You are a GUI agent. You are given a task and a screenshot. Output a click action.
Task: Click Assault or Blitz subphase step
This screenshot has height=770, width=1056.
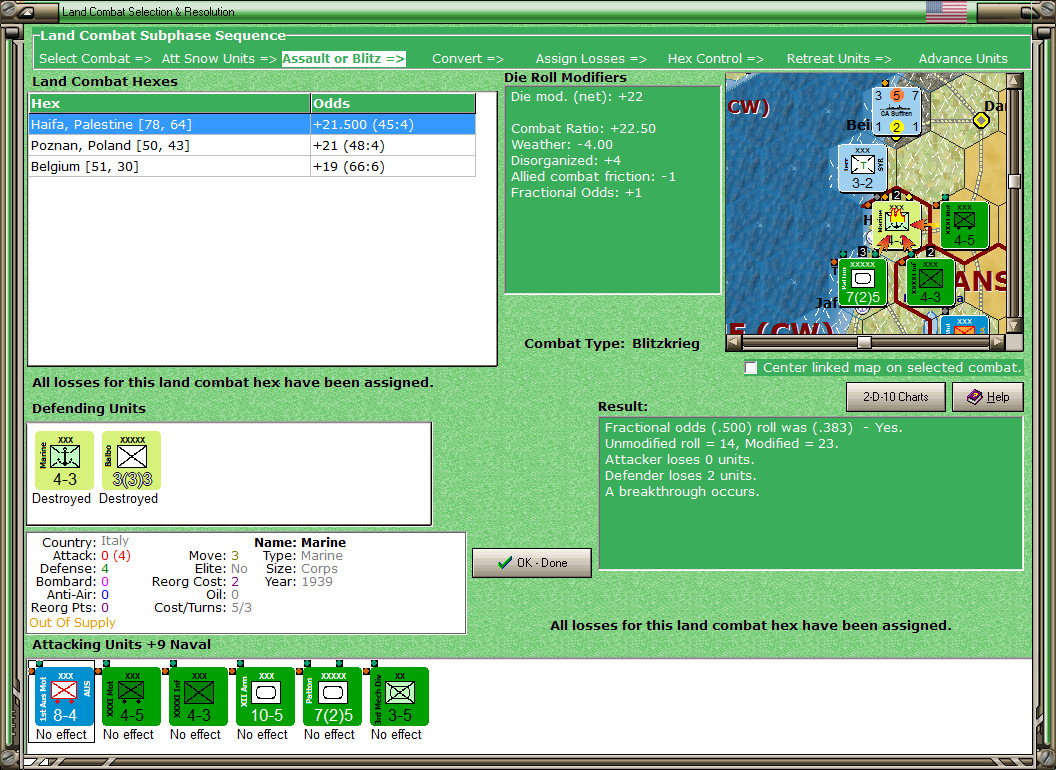click(343, 59)
